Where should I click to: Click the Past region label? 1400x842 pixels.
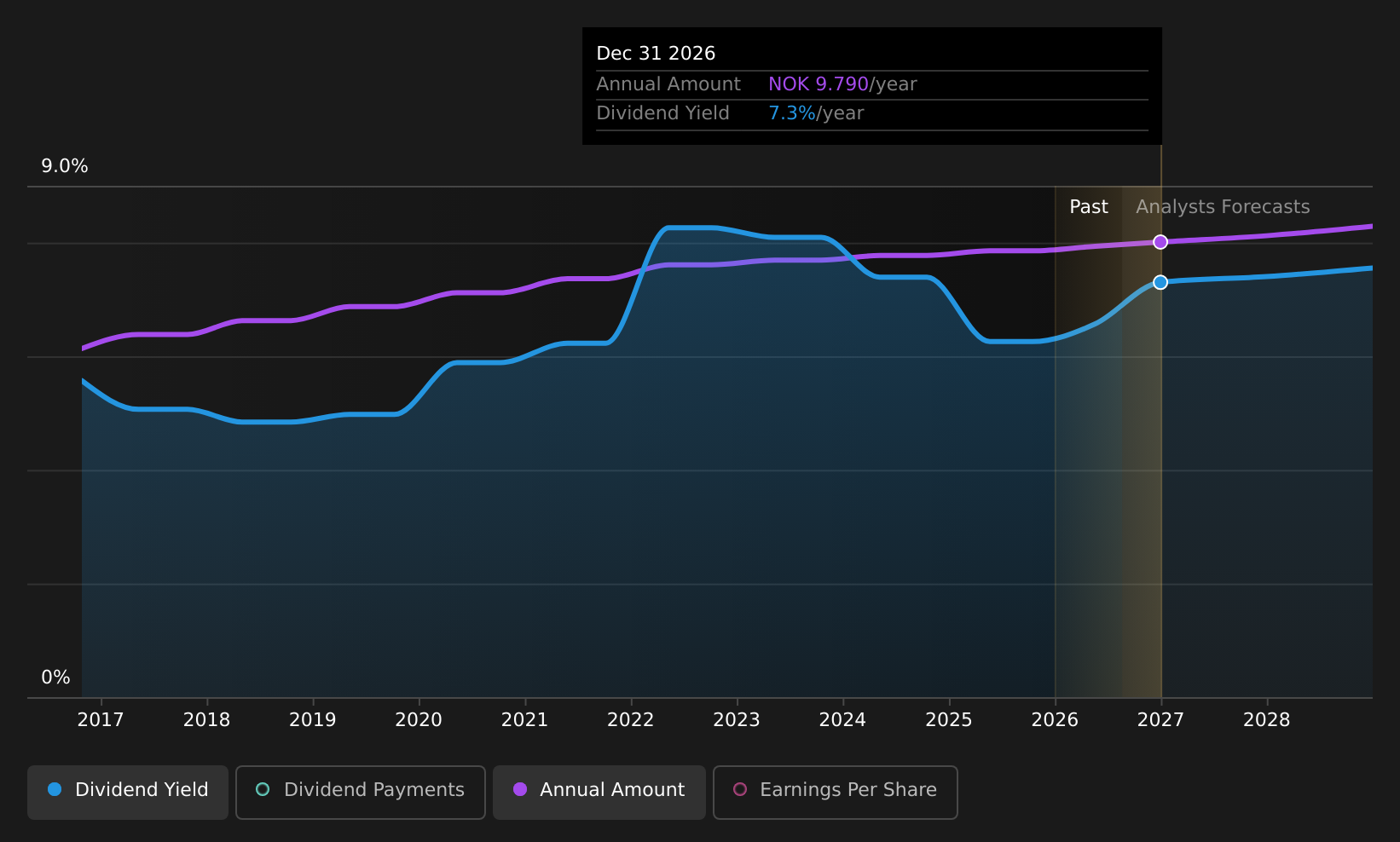coord(1089,207)
